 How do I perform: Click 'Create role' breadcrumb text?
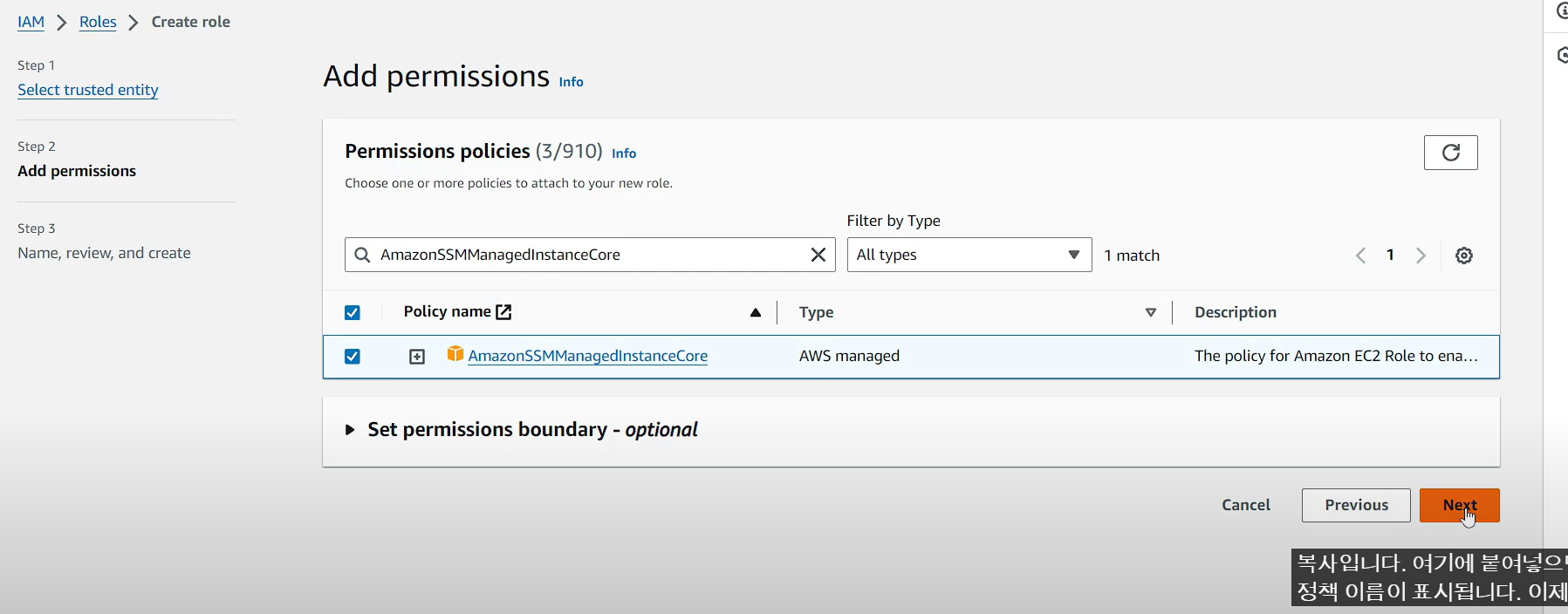click(x=191, y=22)
